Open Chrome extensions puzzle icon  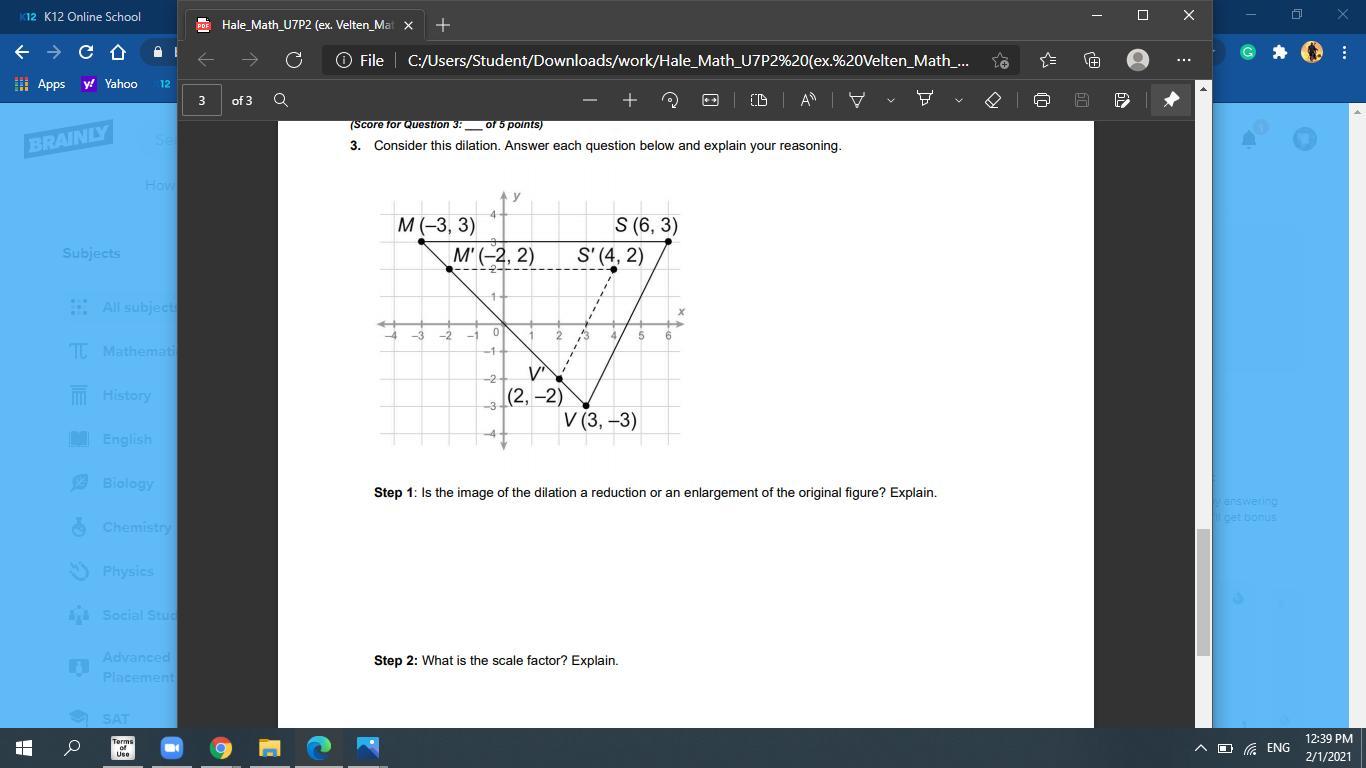click(1280, 52)
